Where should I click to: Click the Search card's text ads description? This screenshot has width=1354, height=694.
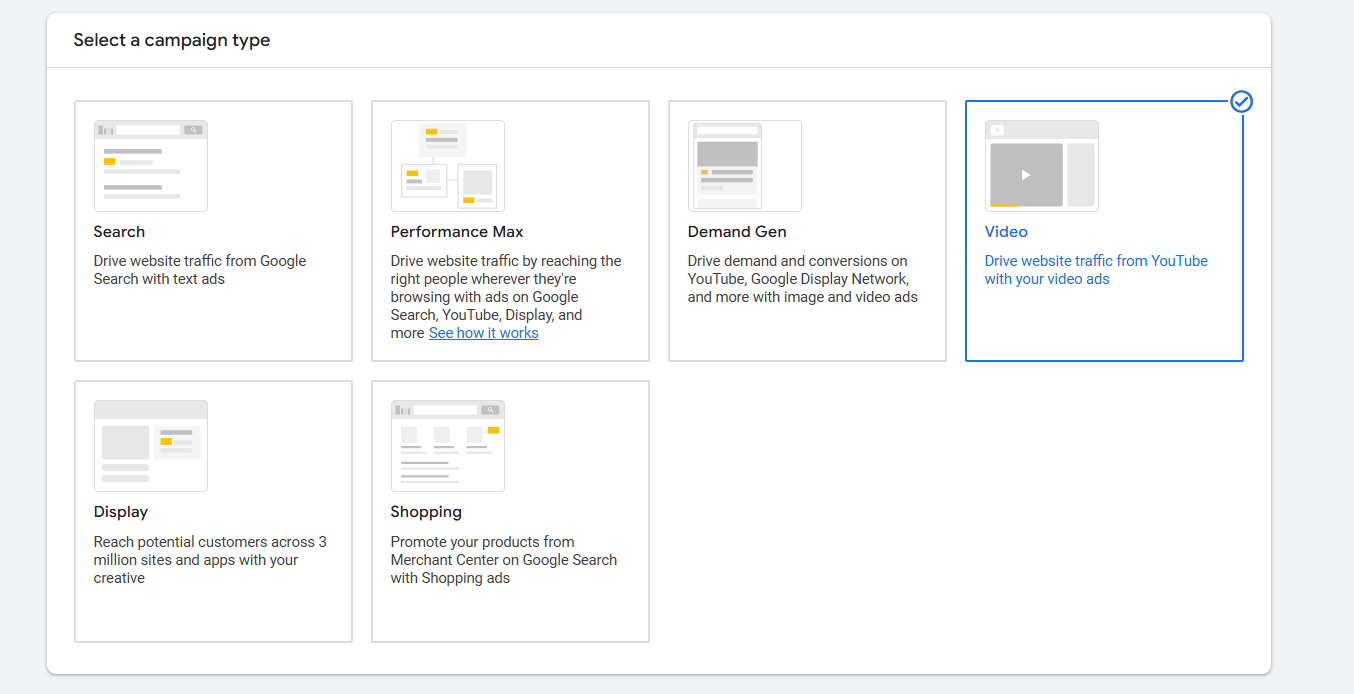click(x=199, y=270)
